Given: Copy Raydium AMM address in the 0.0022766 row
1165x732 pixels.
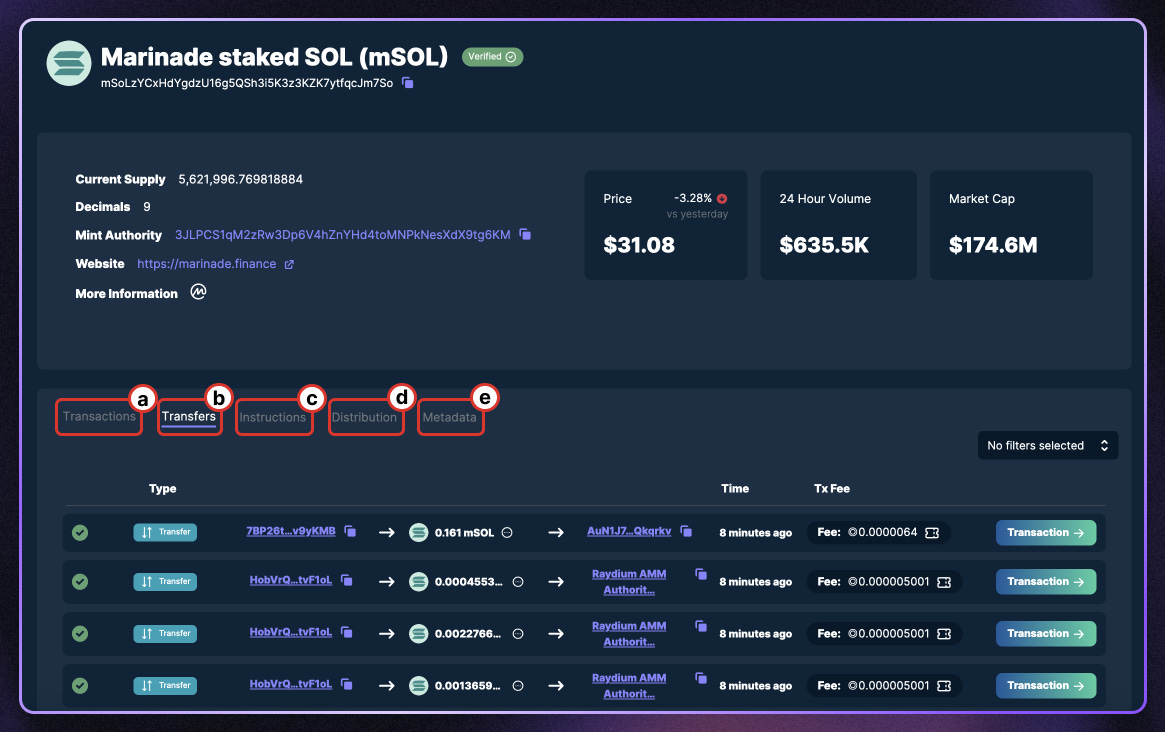Looking at the screenshot, I should pyautogui.click(x=701, y=626).
